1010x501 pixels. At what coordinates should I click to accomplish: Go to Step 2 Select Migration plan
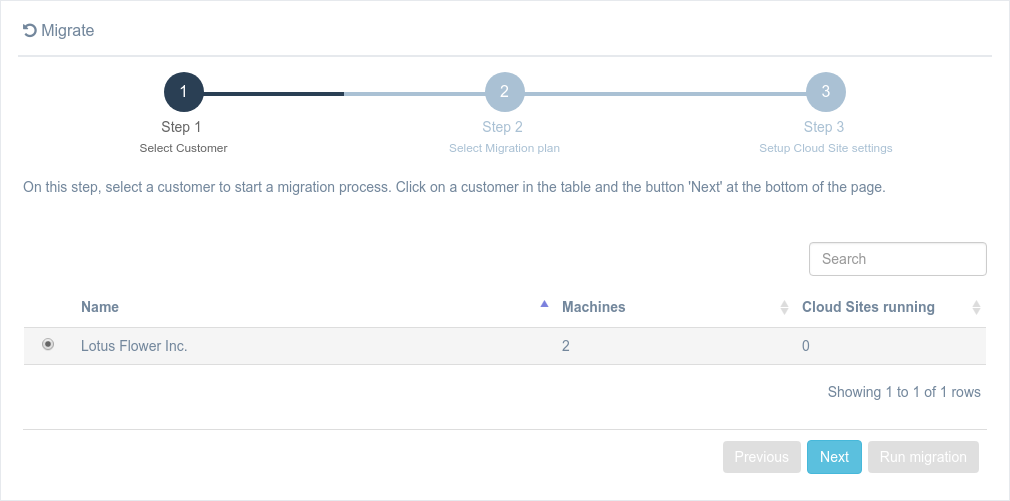504,137
